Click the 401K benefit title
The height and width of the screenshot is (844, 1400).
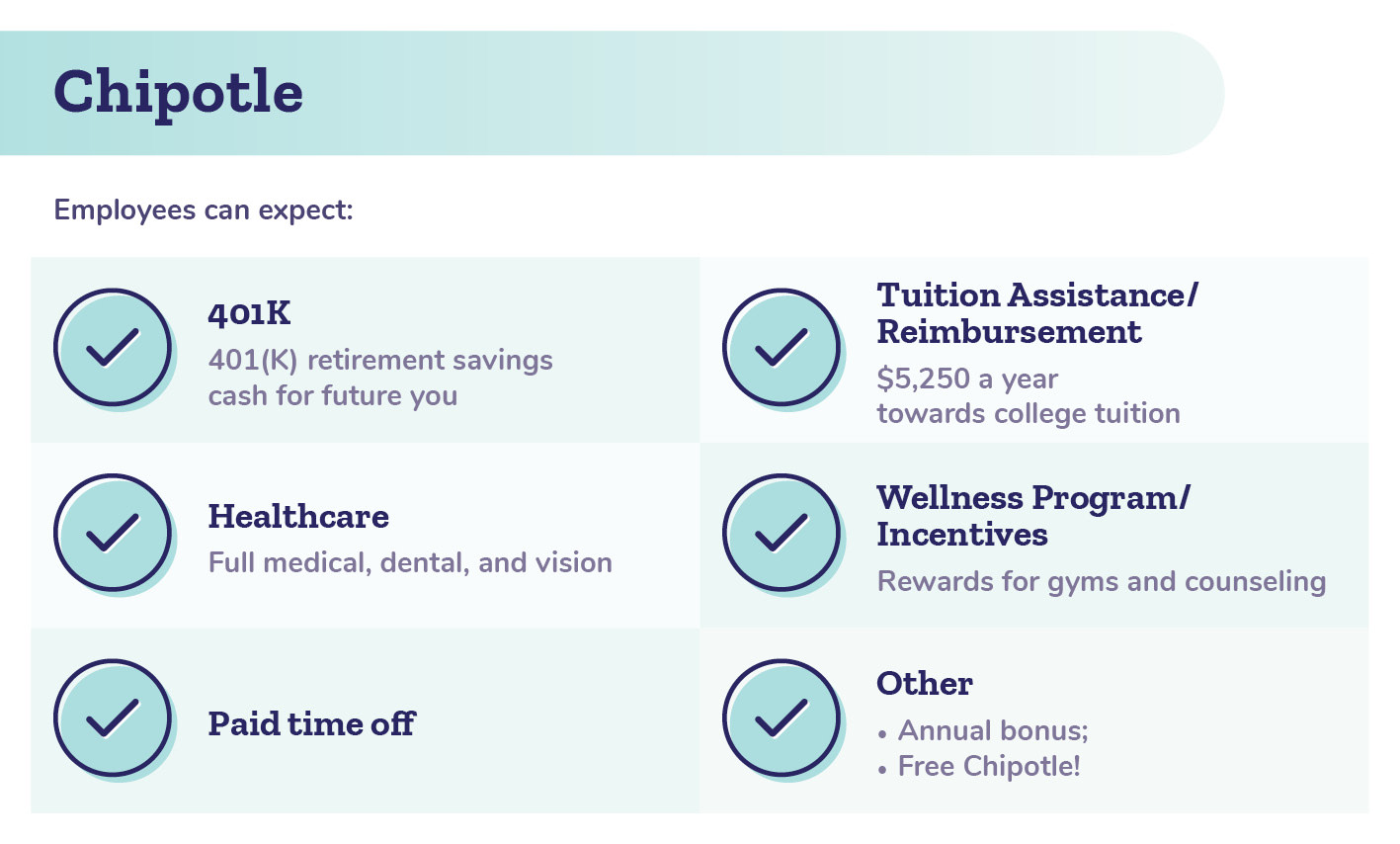click(x=249, y=314)
